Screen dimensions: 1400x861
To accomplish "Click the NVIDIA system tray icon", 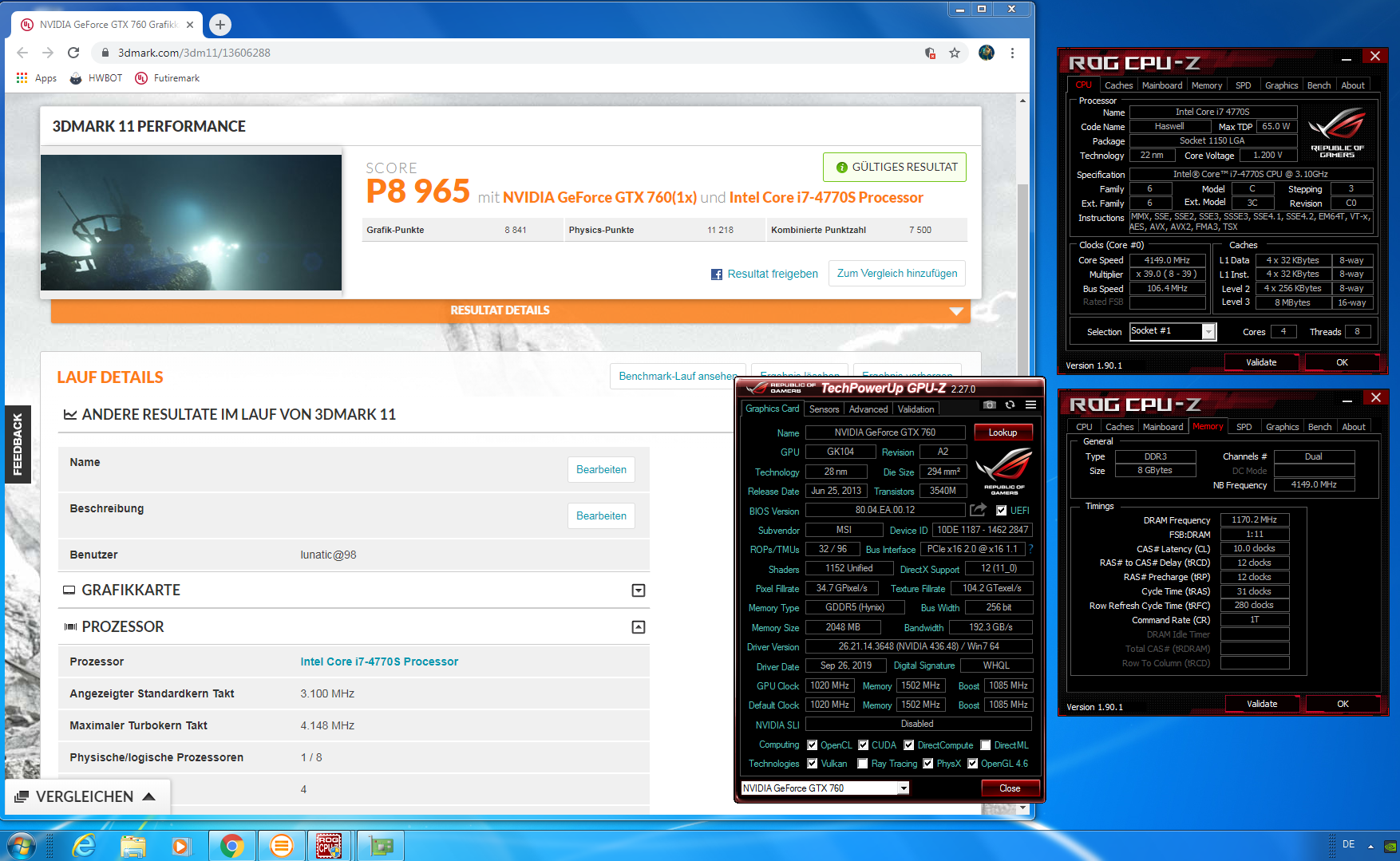I will coord(1390,846).
